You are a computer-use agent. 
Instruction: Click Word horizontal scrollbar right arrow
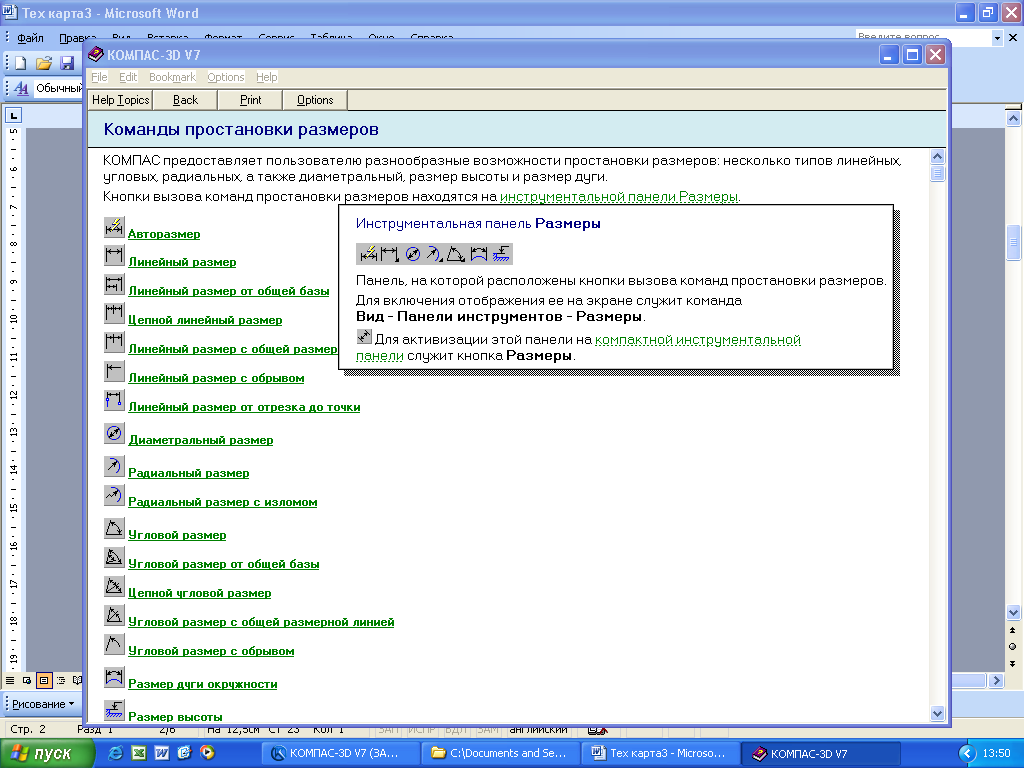pyautogui.click(x=996, y=680)
